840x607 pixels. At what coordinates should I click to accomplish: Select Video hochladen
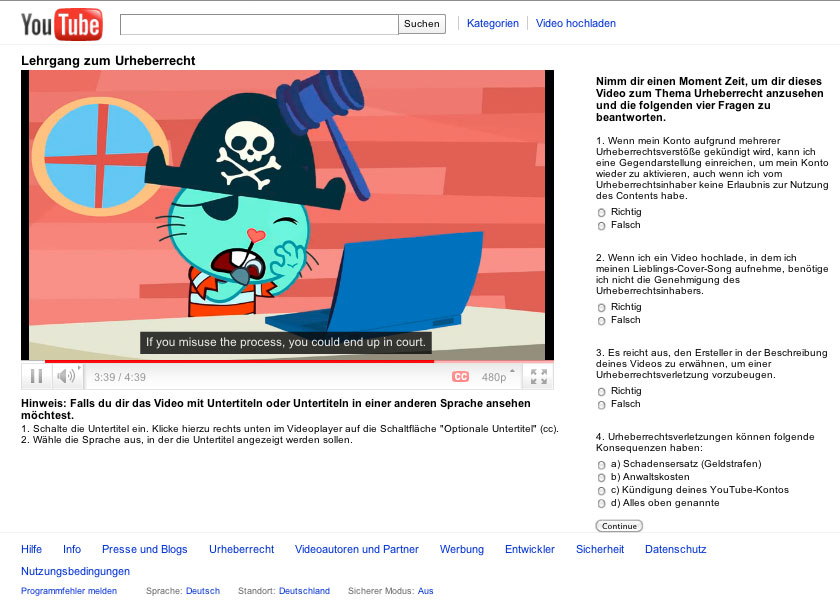tap(575, 23)
